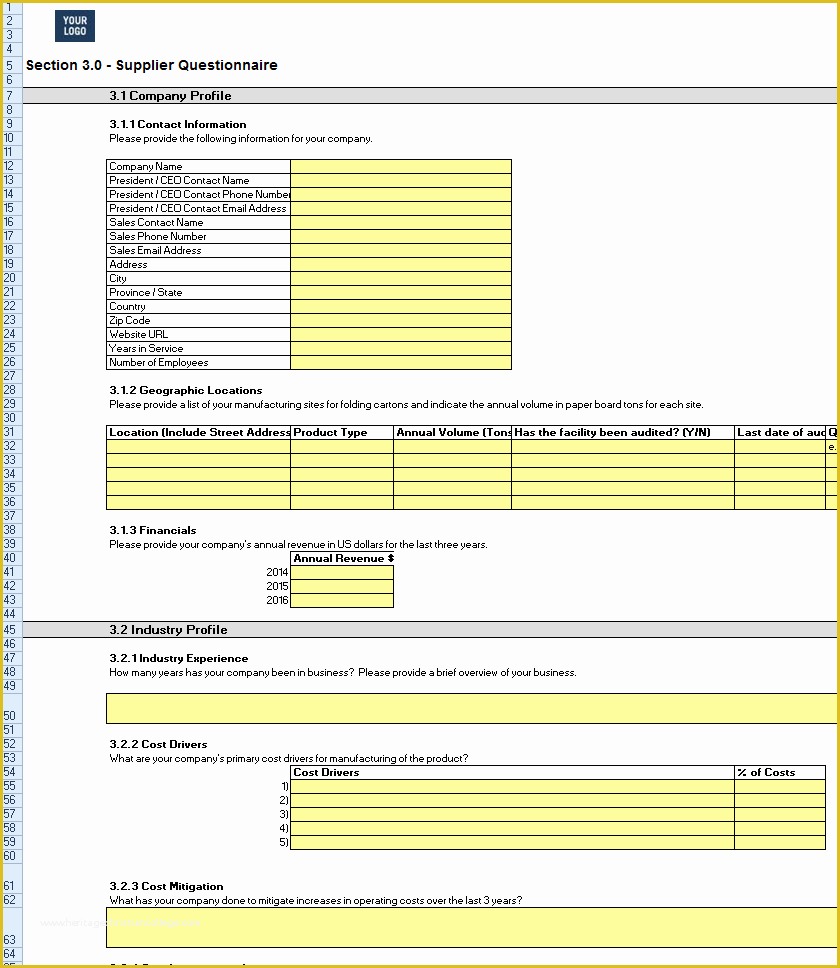Select the yellow cell next to City
The image size is (840, 968).
[401, 278]
